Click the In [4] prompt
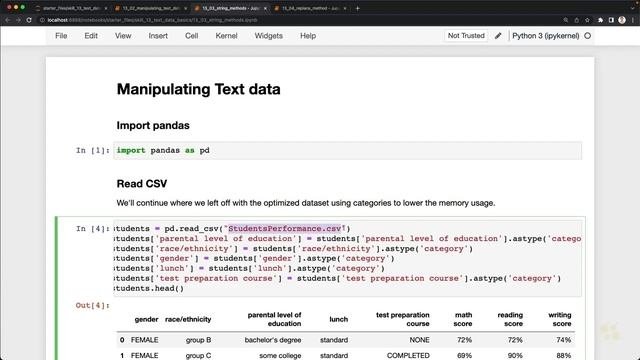Screen dimensions: 640x360 pos(93,229)
